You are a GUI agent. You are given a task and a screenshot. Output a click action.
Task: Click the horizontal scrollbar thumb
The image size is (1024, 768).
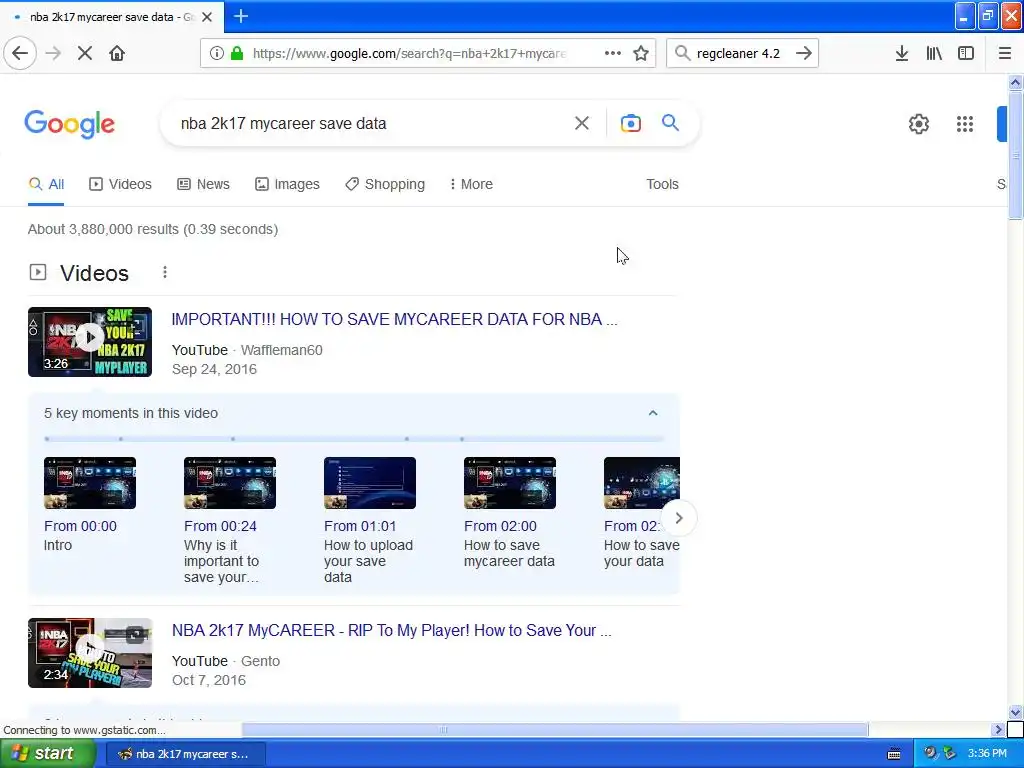[555, 729]
